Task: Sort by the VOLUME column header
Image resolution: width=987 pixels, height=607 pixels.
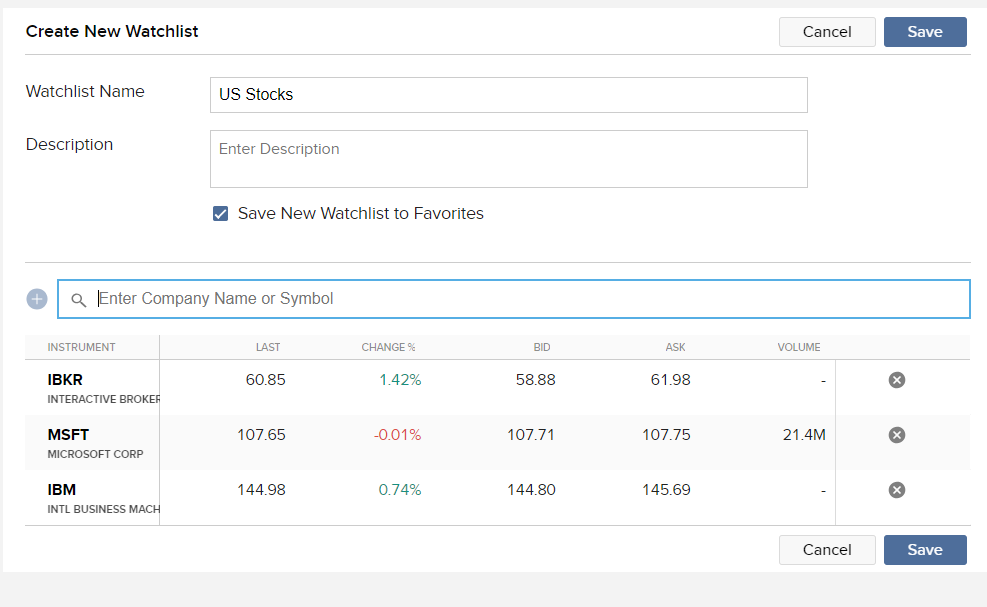Action: click(798, 347)
